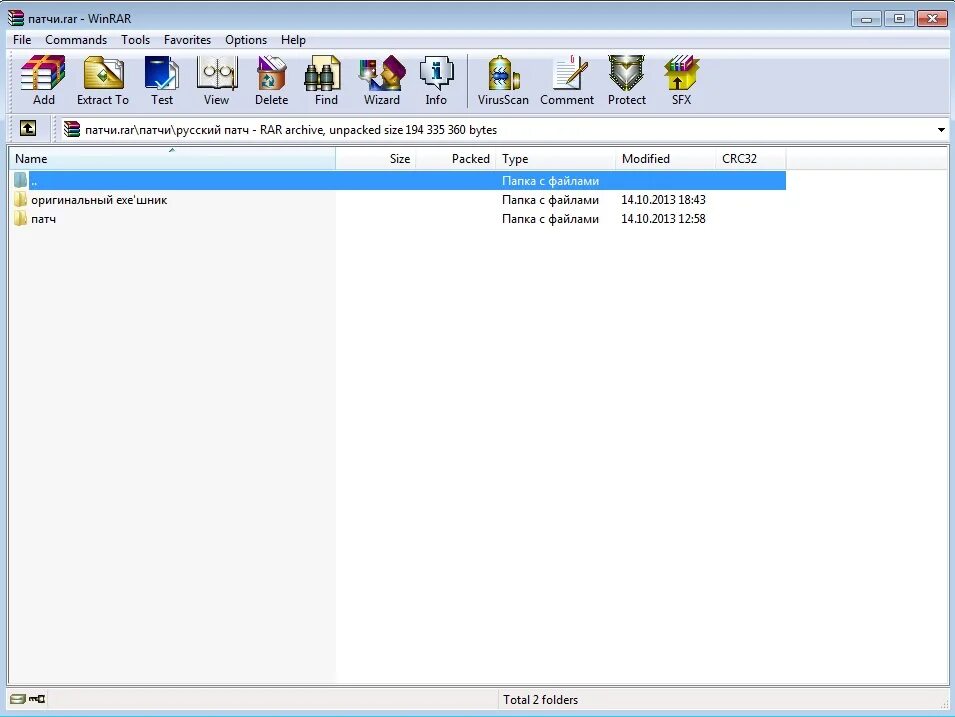Click the date 14.10.2013 18:43
The image size is (955, 717).
663,200
